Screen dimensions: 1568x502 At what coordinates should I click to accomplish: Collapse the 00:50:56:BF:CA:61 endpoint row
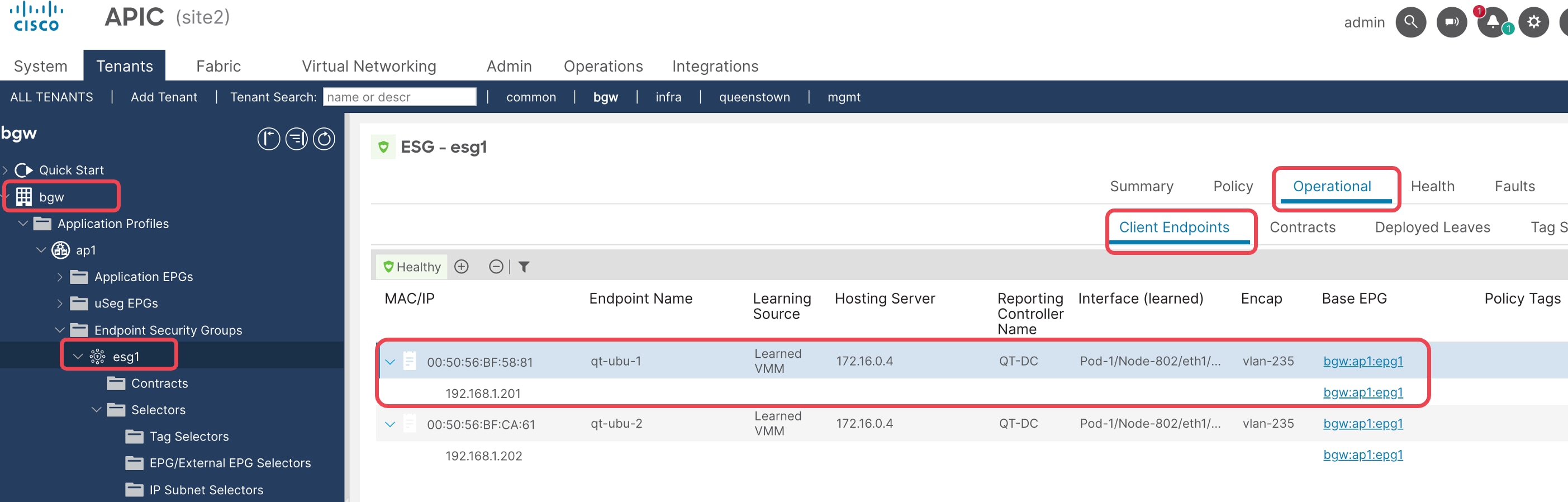(x=390, y=424)
